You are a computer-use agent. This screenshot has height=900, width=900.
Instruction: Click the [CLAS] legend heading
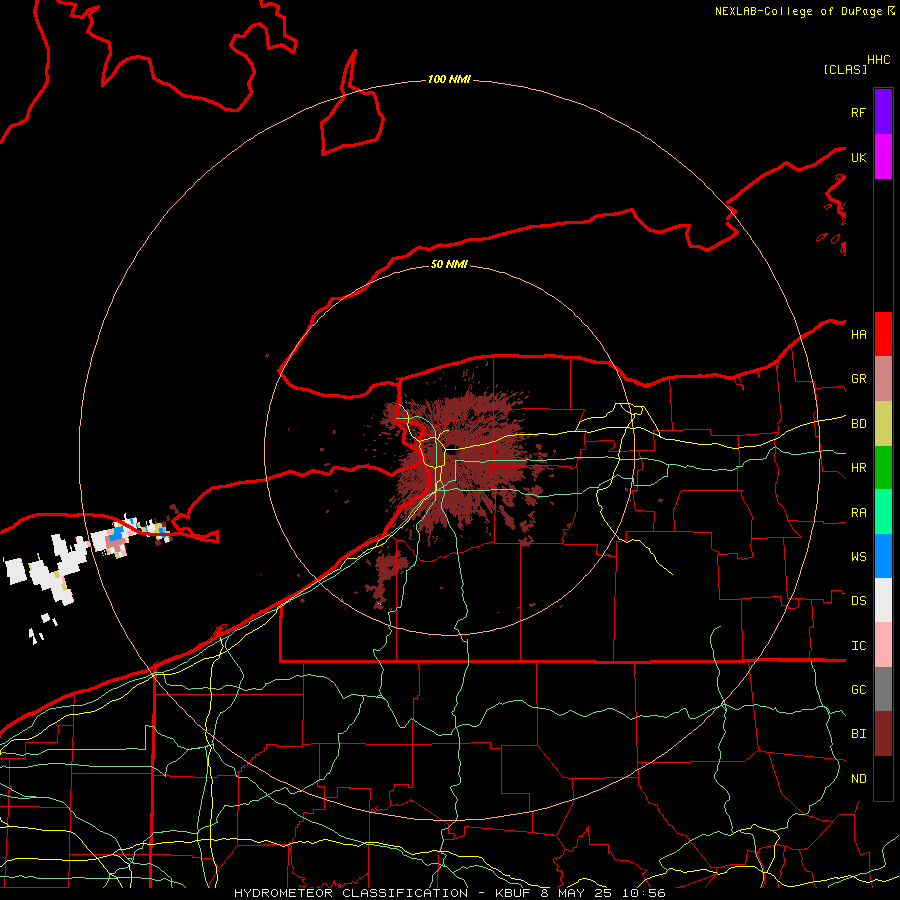coord(845,69)
